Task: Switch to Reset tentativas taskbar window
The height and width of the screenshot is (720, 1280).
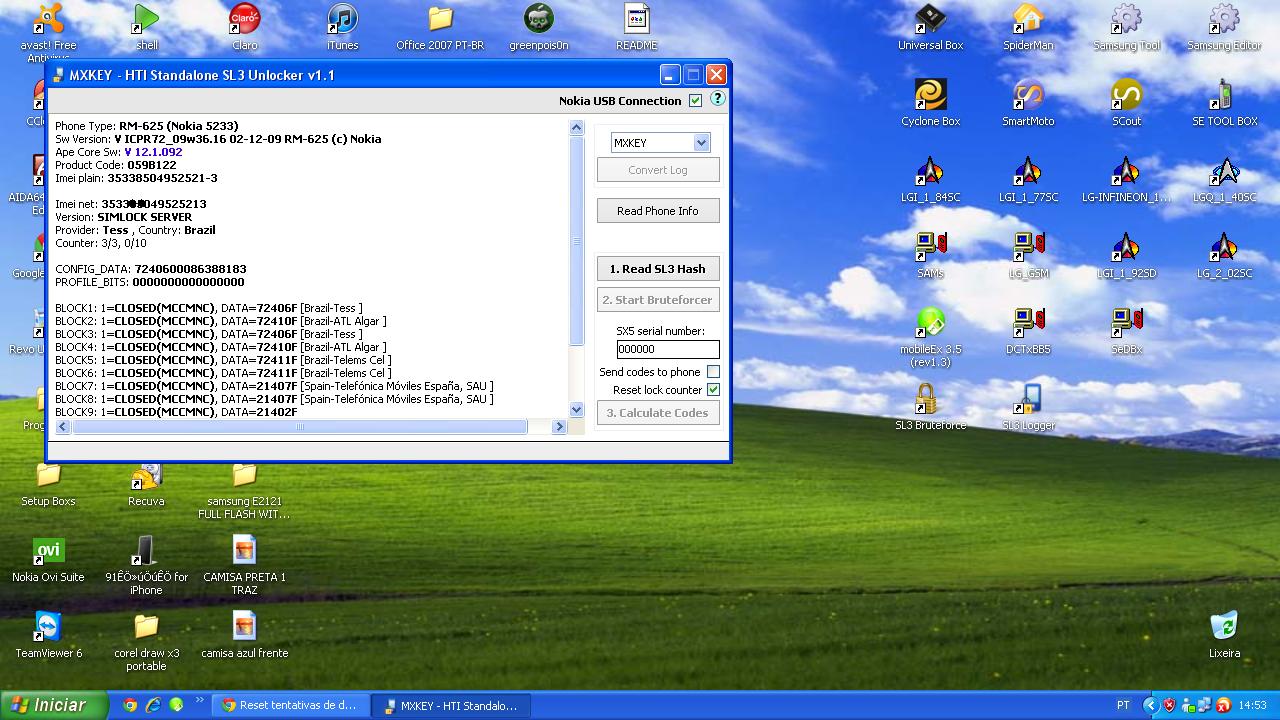Action: (x=289, y=705)
